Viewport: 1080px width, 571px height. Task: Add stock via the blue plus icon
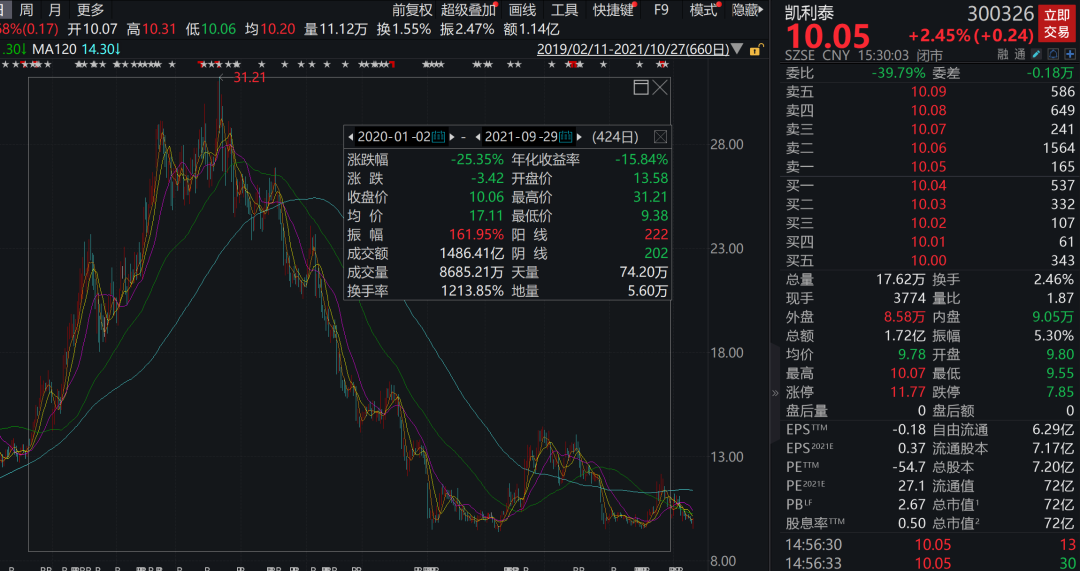1069,54
